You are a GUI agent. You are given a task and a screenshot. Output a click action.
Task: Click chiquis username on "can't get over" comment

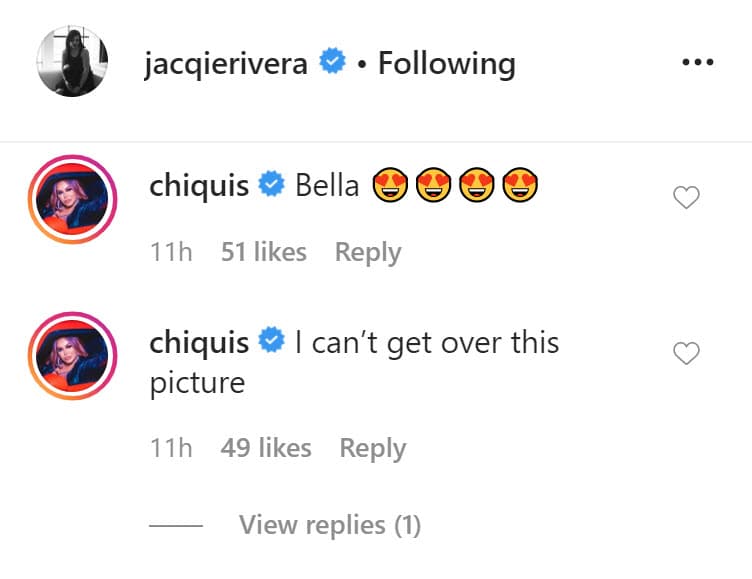(x=199, y=343)
